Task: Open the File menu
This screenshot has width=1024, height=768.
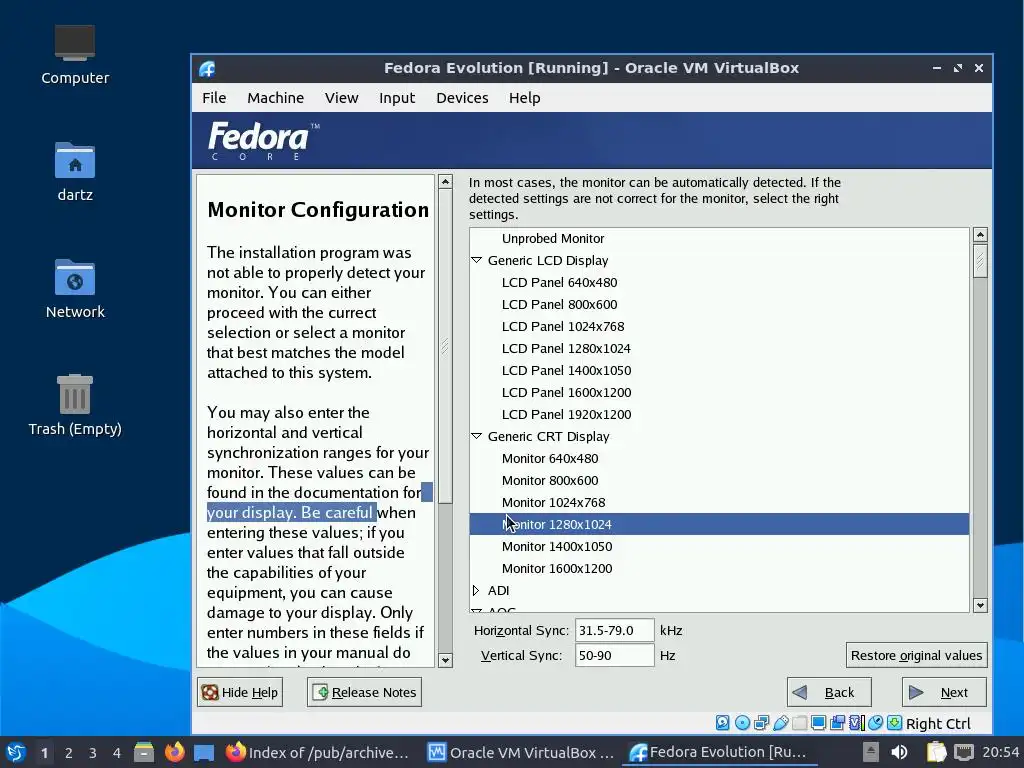Action: coord(214,98)
